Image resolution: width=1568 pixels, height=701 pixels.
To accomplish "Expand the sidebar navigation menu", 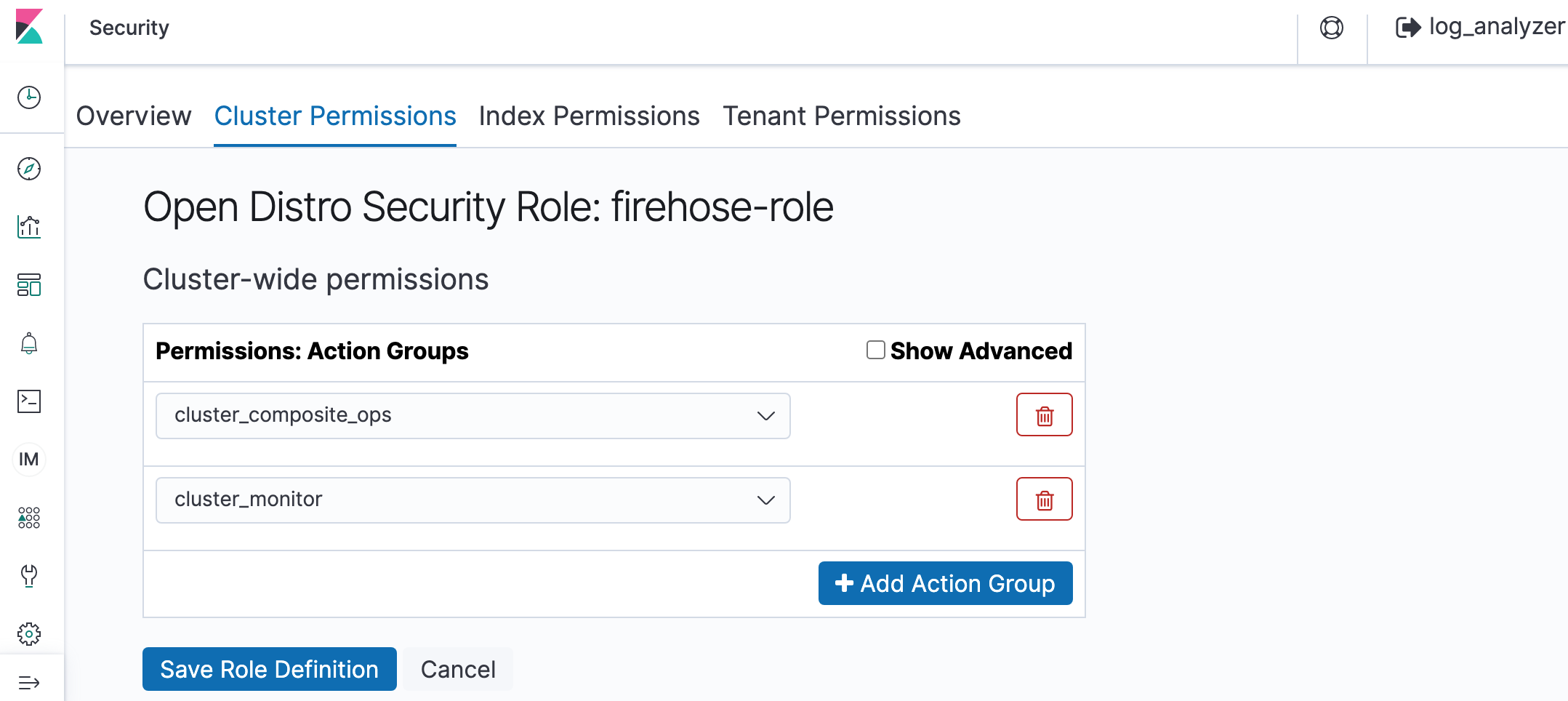I will coord(29,683).
